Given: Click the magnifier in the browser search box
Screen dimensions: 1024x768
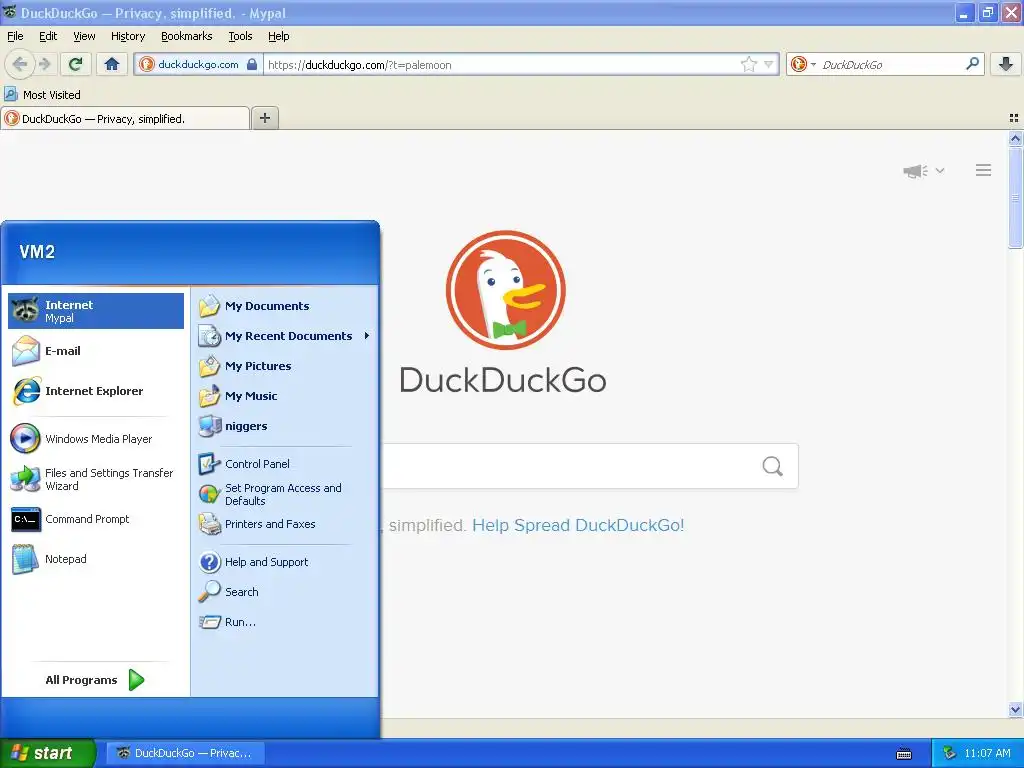Looking at the screenshot, I should pos(972,63).
